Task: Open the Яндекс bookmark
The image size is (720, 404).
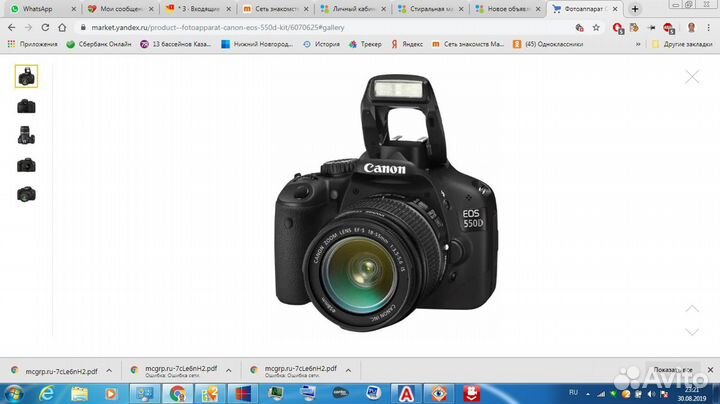Action: (407, 44)
